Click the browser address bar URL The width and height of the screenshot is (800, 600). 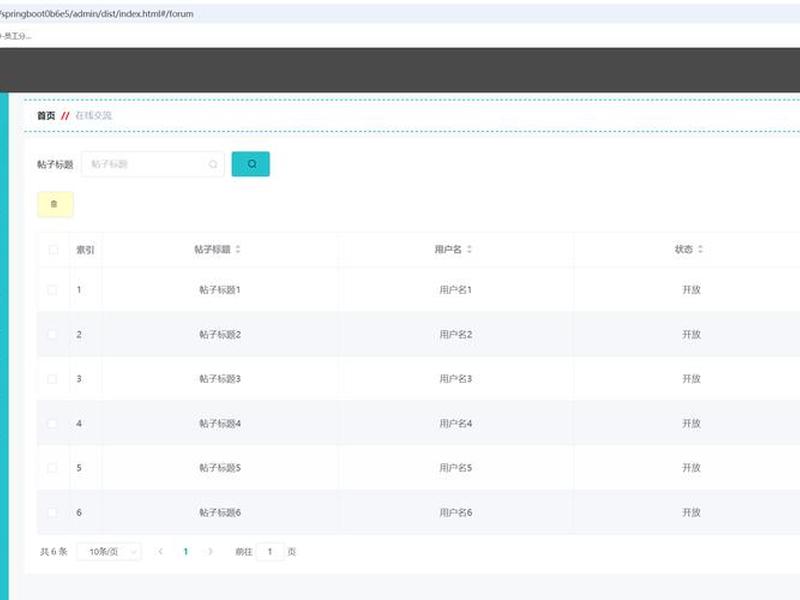(x=96, y=14)
